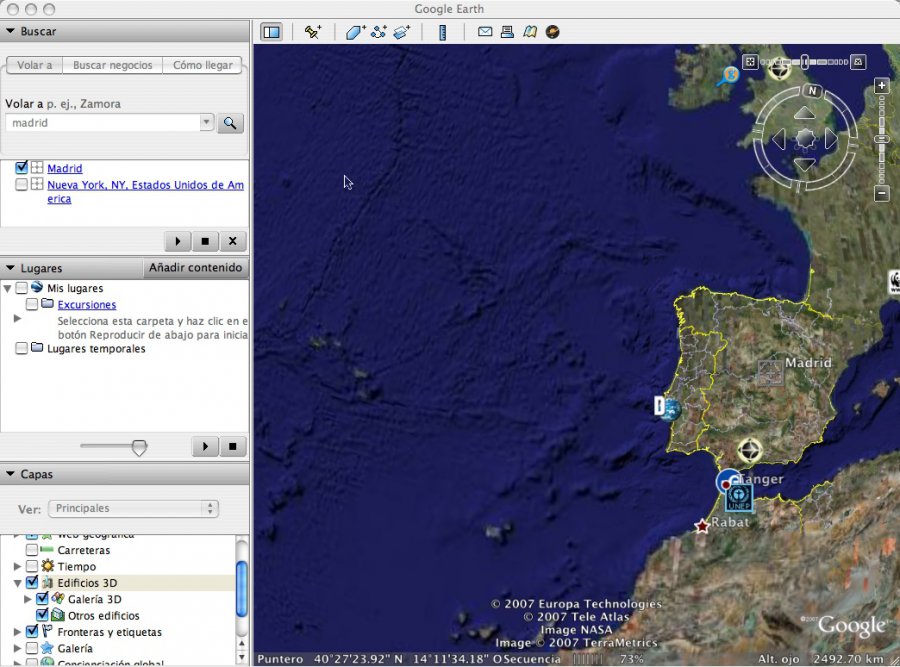Click the blue magnifier icon over Ireland
This screenshot has height=667, width=900.
pos(728,76)
